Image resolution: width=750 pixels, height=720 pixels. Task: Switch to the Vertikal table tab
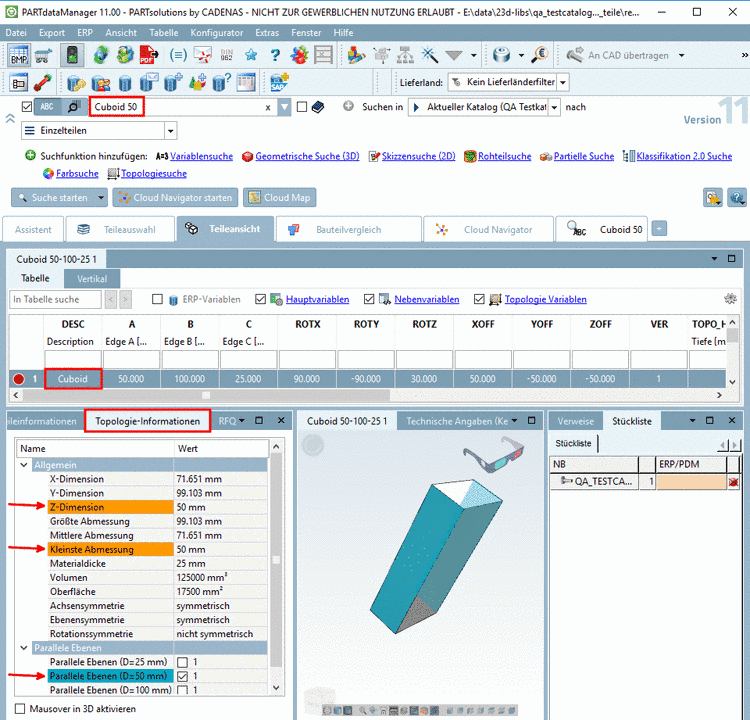(x=92, y=278)
